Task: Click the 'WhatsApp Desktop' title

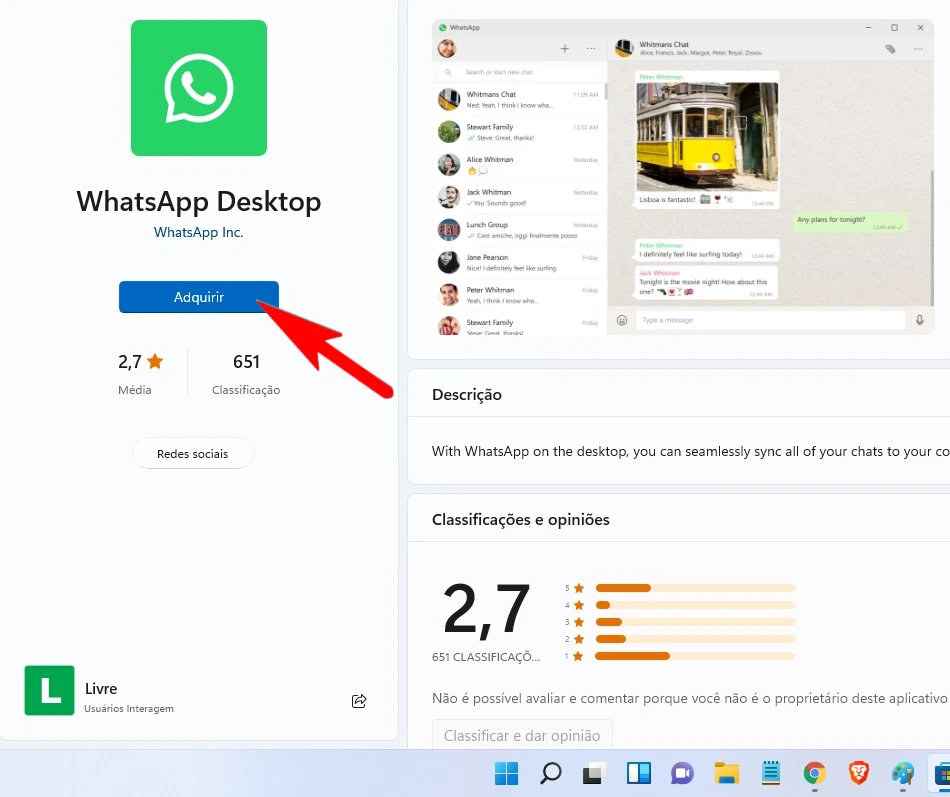Action: pyautogui.click(x=199, y=201)
